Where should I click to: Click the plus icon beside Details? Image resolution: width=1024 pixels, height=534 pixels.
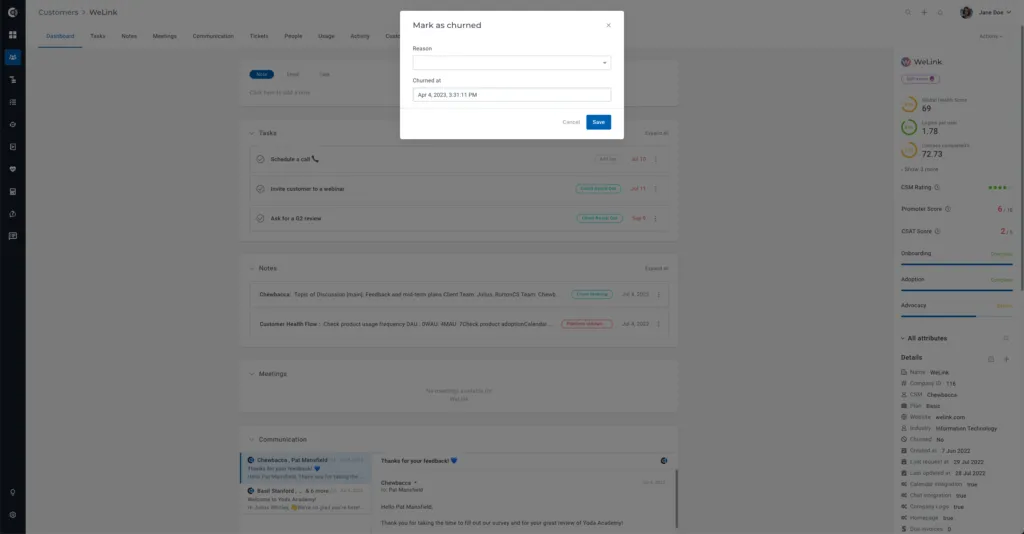coord(1006,359)
